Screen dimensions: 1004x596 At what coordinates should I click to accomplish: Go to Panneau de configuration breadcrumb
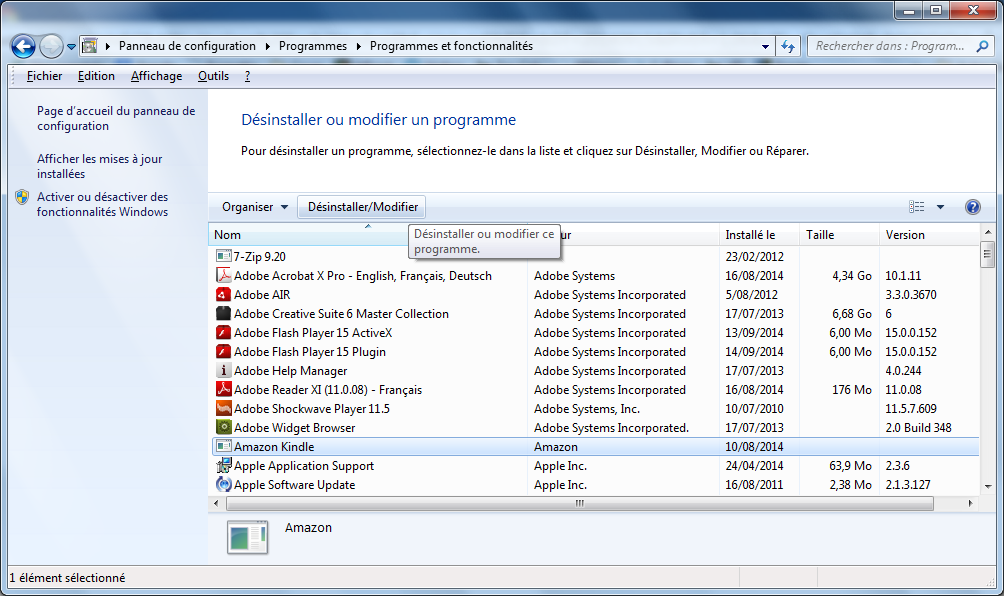pos(187,46)
